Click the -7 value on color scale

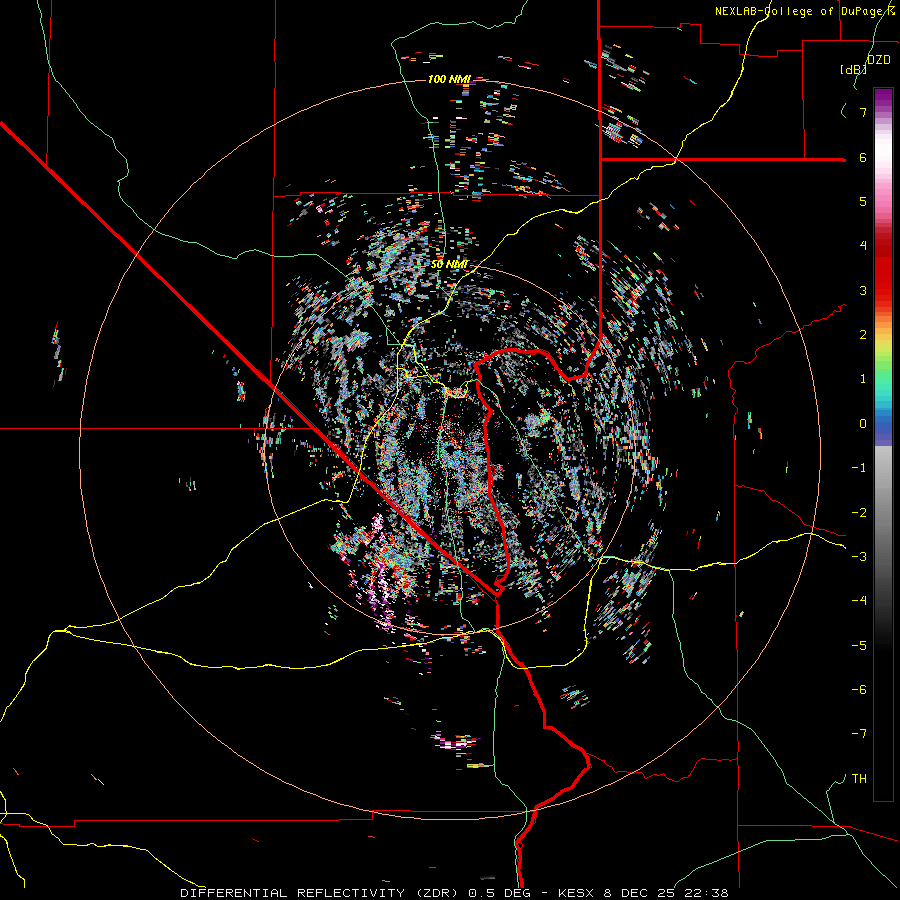pyautogui.click(x=859, y=734)
